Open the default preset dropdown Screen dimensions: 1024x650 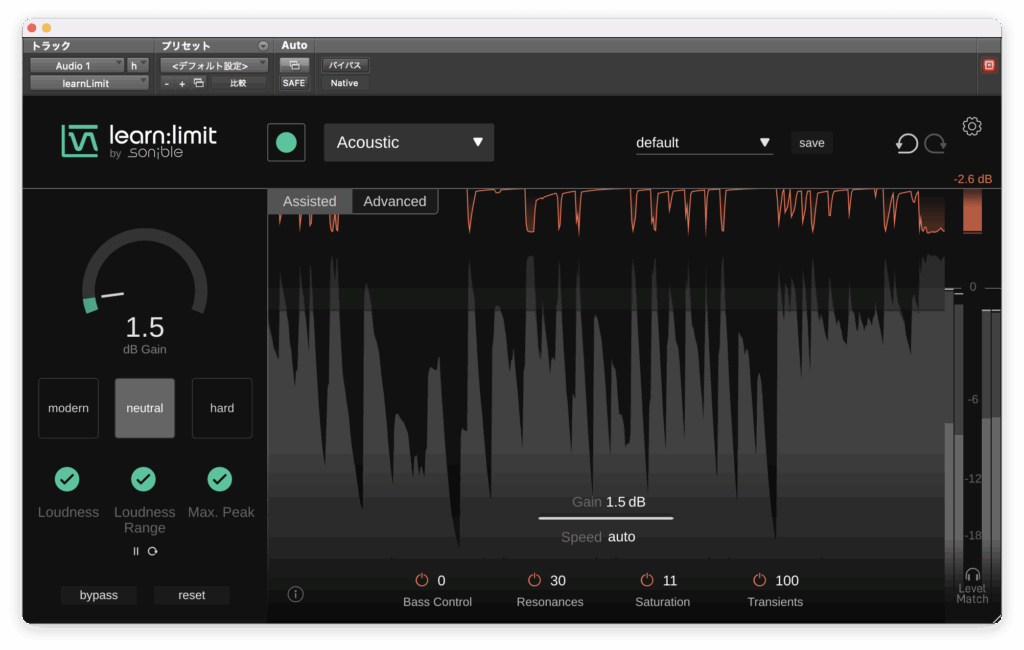point(704,142)
